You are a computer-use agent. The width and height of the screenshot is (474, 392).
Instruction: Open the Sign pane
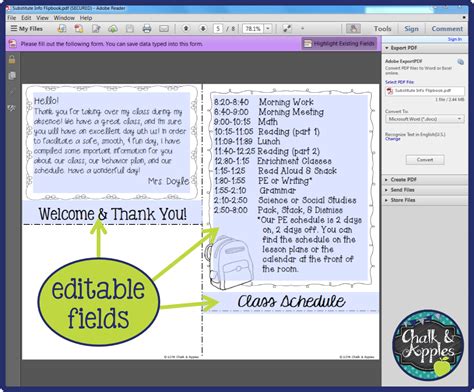click(x=411, y=29)
